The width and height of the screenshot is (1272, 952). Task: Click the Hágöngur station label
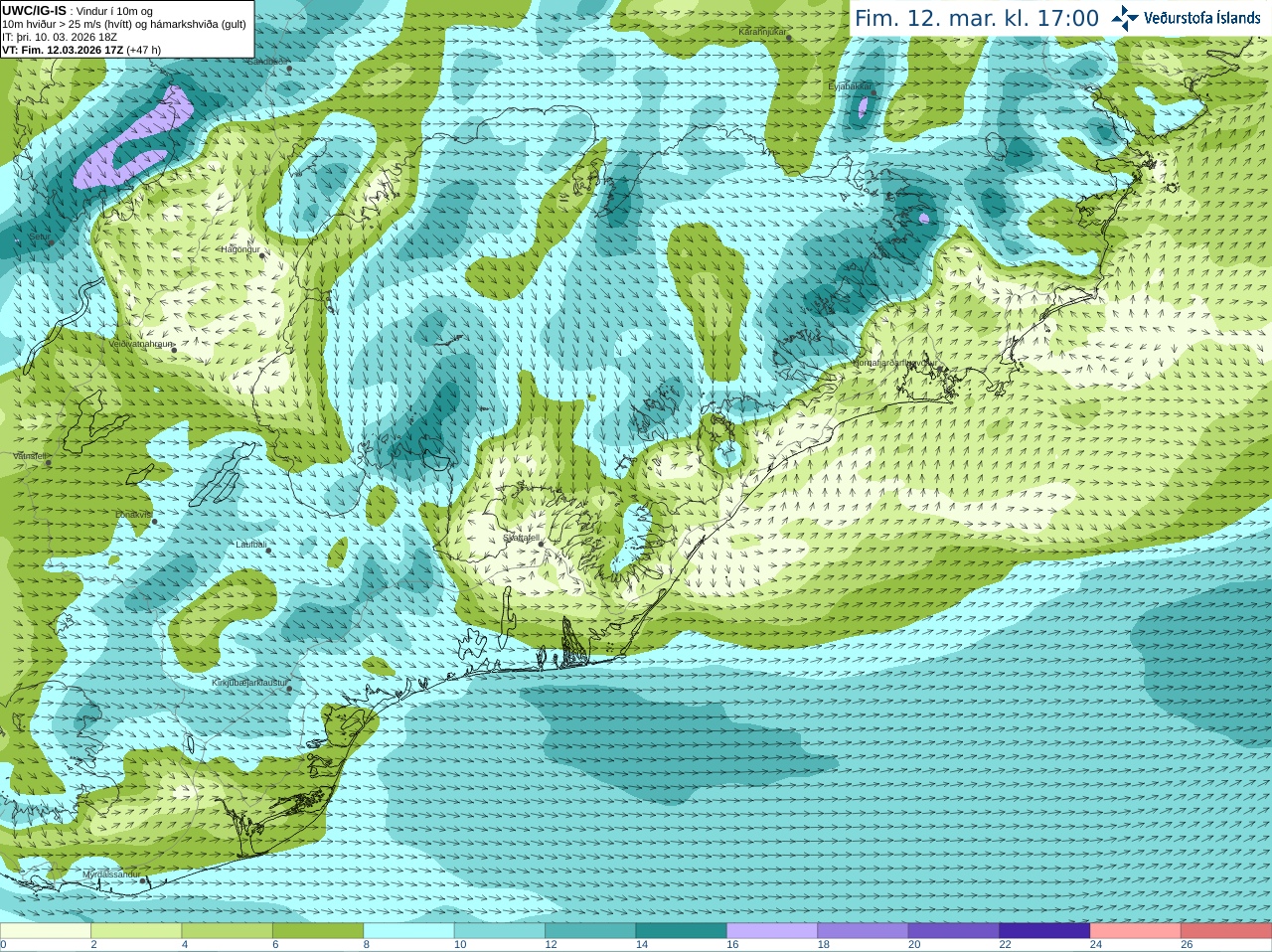(x=239, y=249)
